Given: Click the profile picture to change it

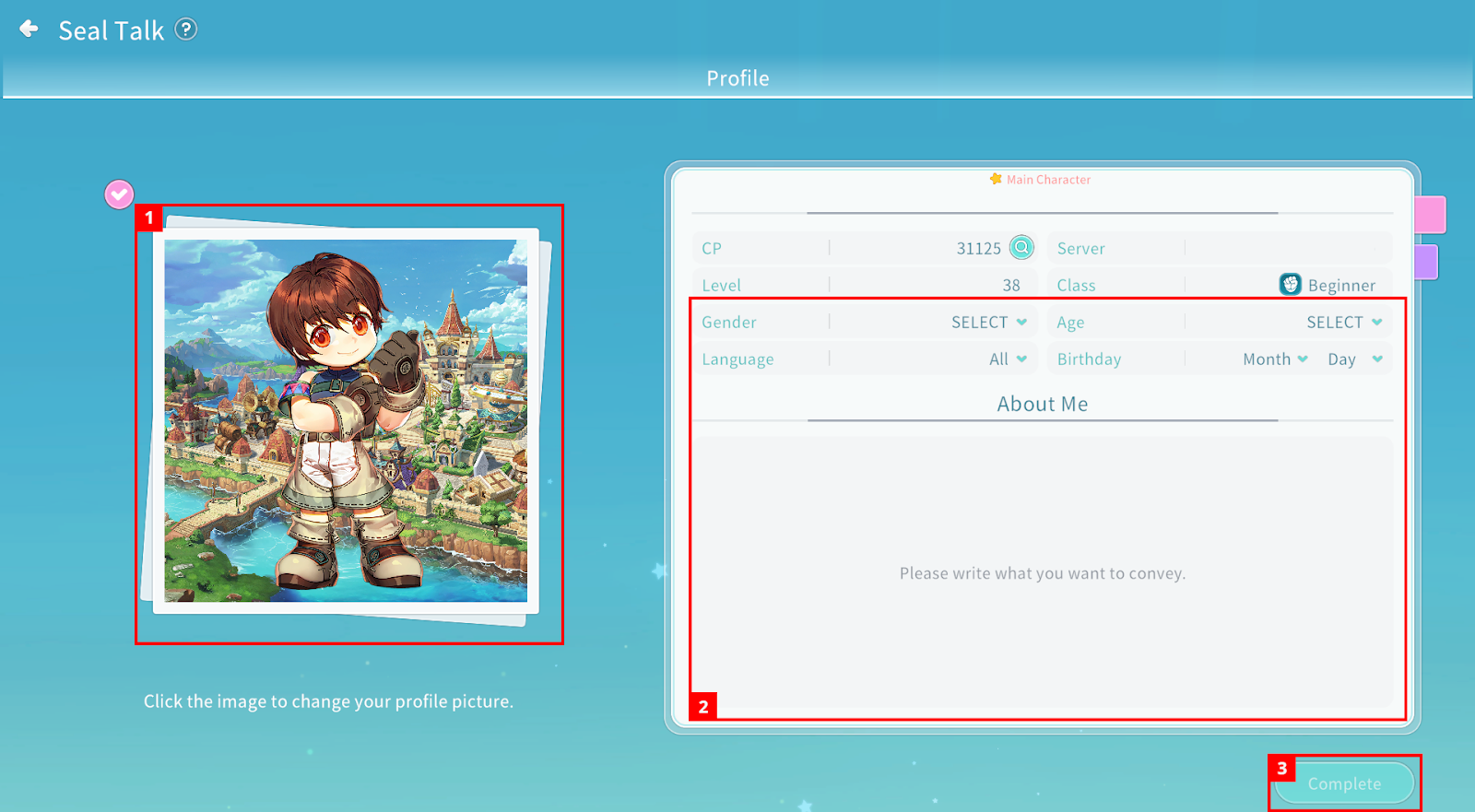Looking at the screenshot, I should (346, 421).
